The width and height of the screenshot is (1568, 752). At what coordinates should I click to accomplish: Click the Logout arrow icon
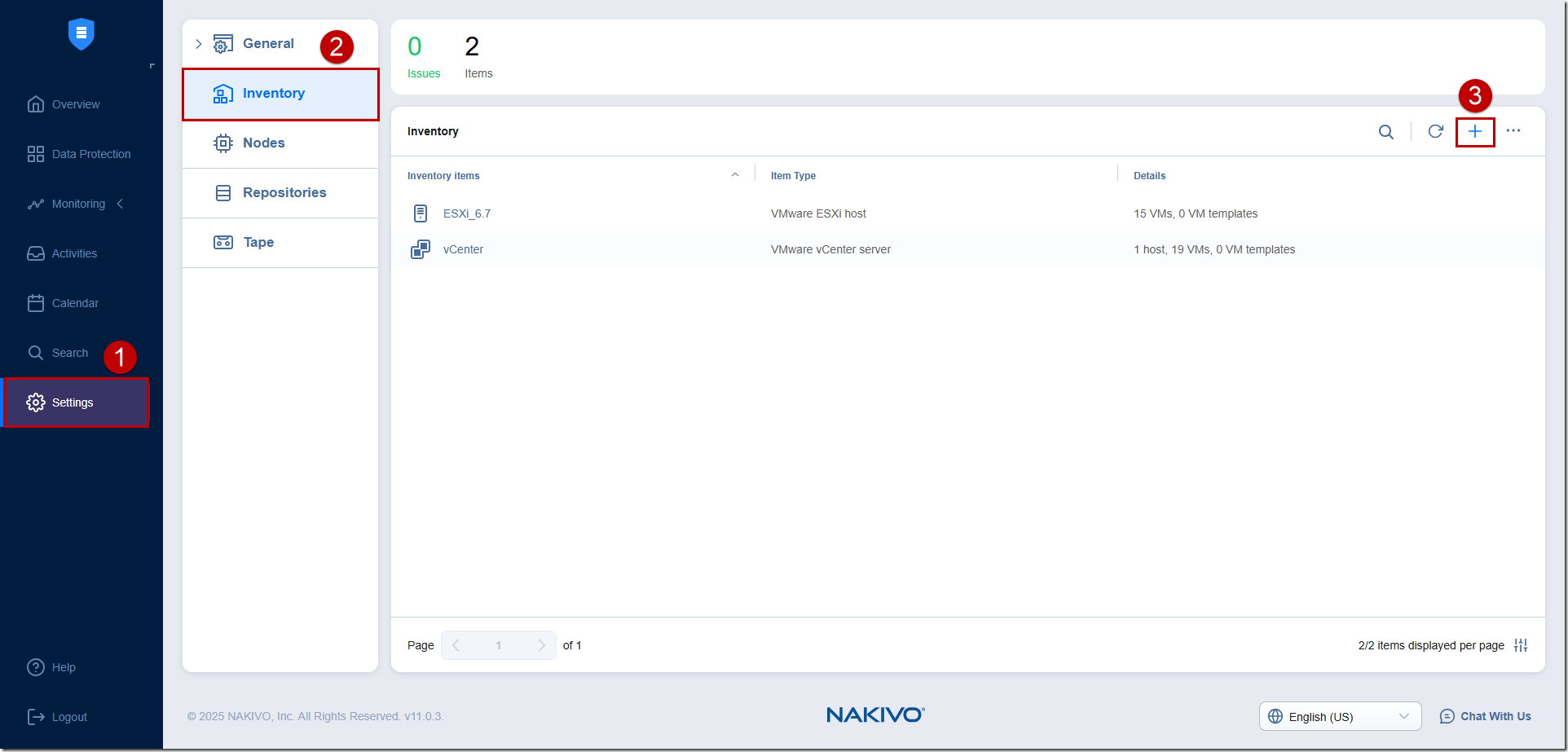[x=35, y=717]
